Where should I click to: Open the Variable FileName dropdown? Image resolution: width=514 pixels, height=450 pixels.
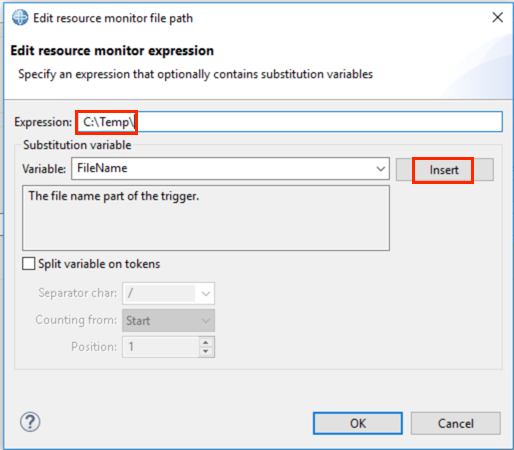point(381,169)
